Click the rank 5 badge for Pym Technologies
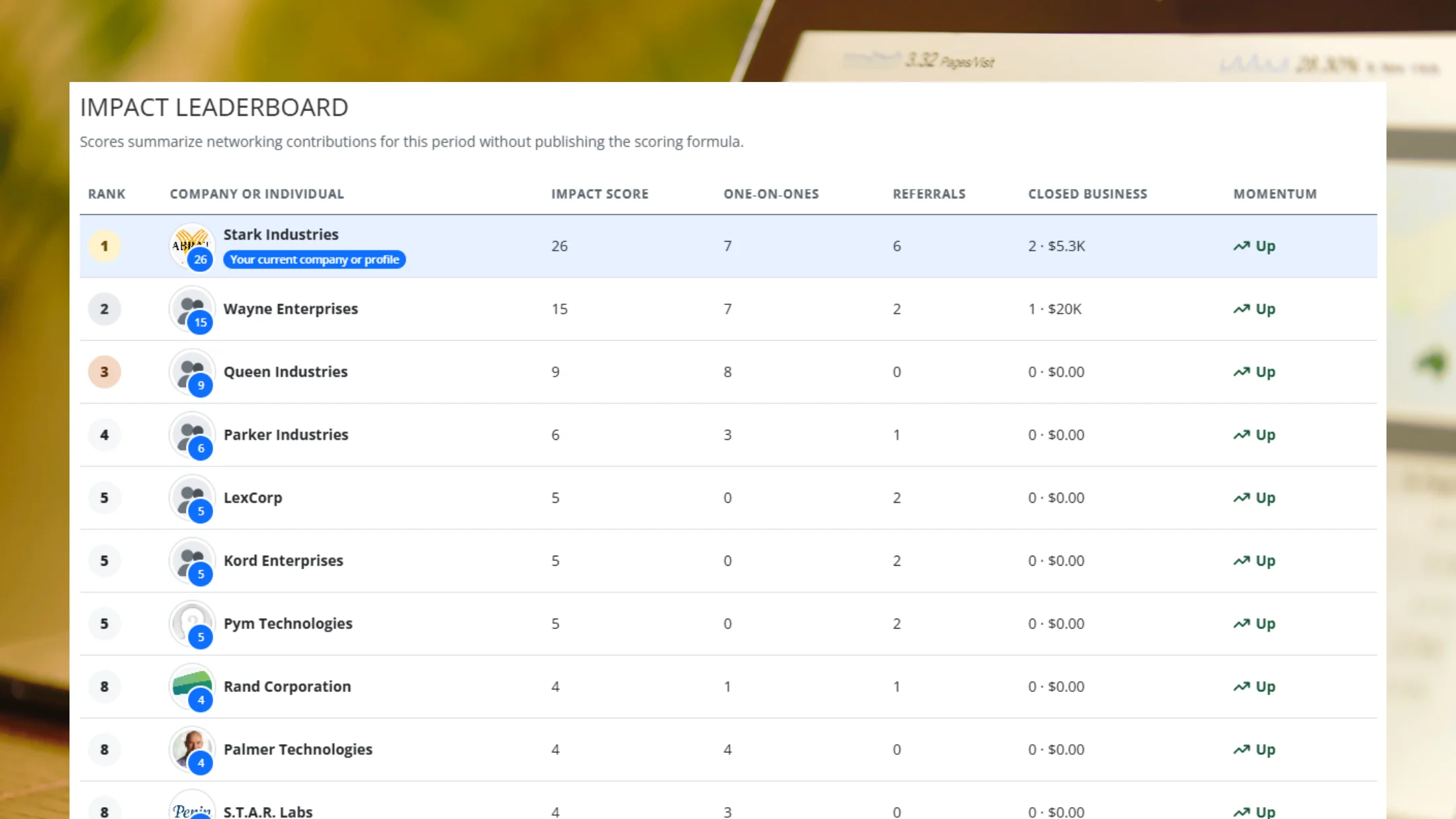The height and width of the screenshot is (819, 1456). pyautogui.click(x=105, y=623)
